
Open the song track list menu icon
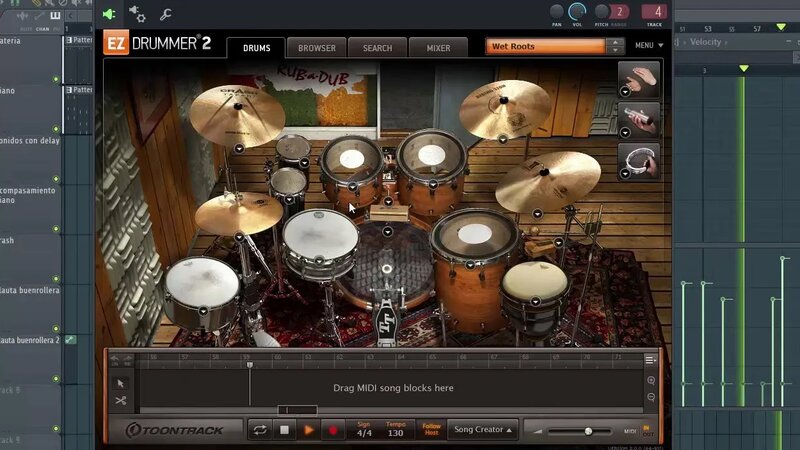(650, 360)
